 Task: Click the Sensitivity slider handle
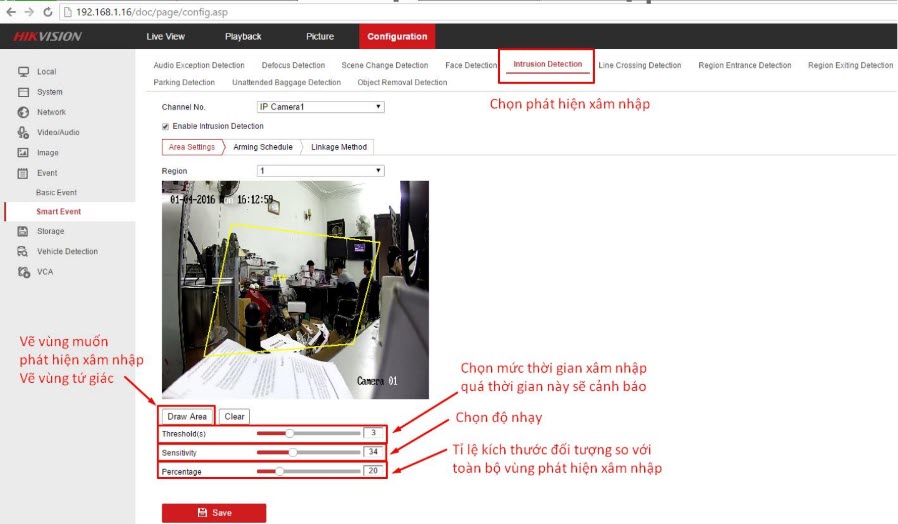(293, 452)
